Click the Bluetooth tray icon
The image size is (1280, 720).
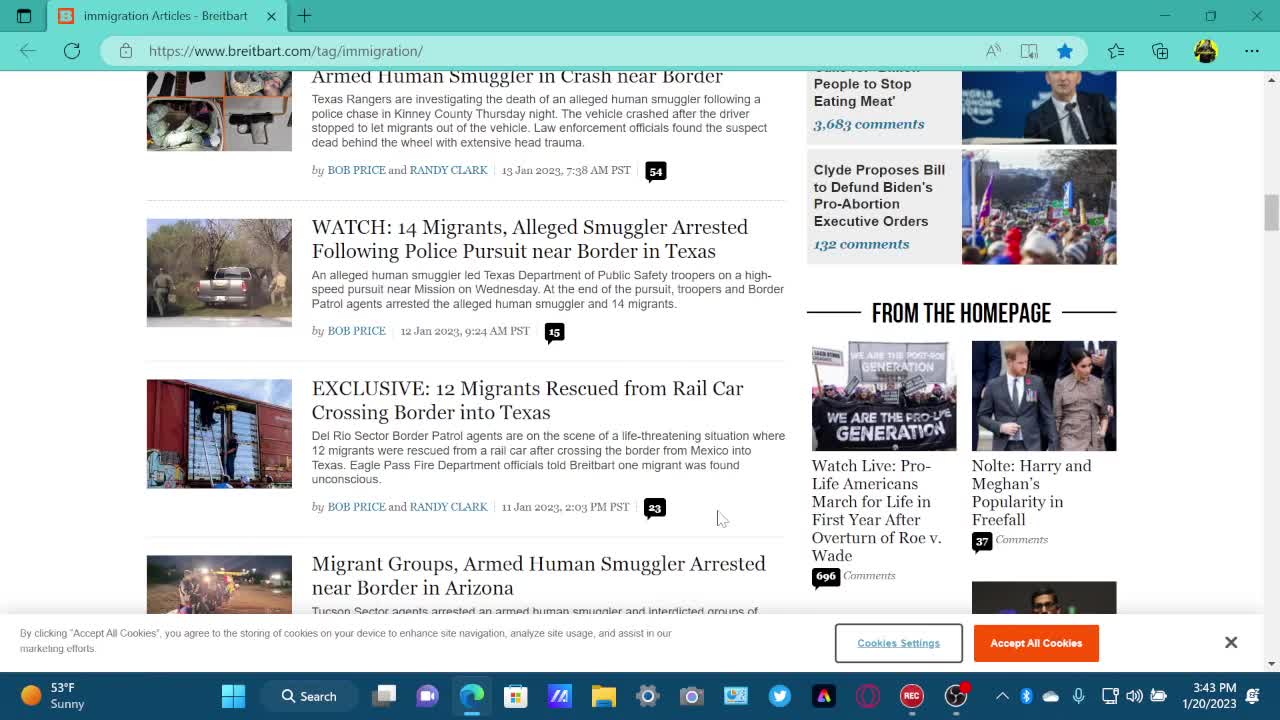[x=1026, y=696]
